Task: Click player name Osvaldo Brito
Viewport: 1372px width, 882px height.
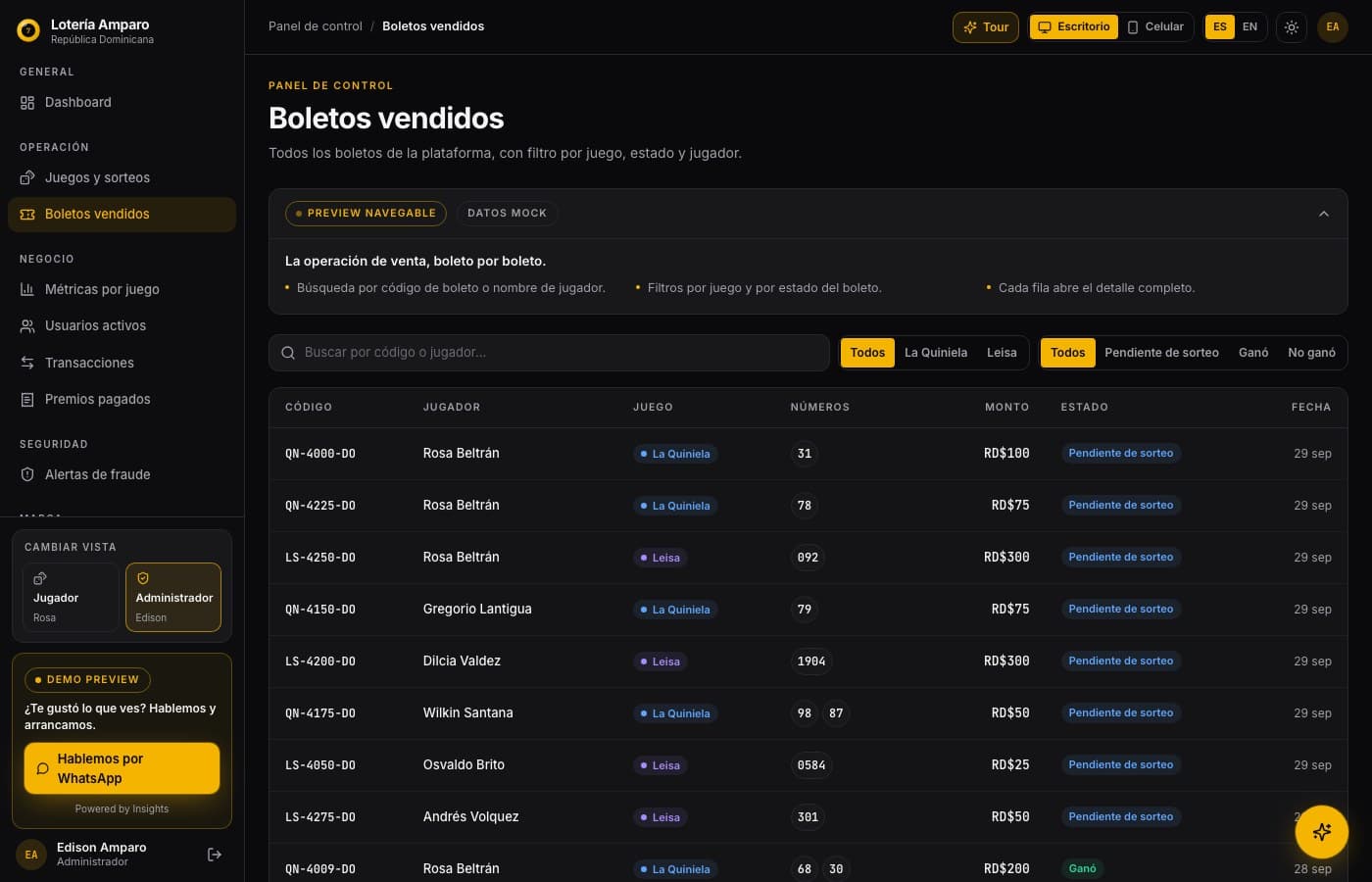Action: tap(464, 764)
